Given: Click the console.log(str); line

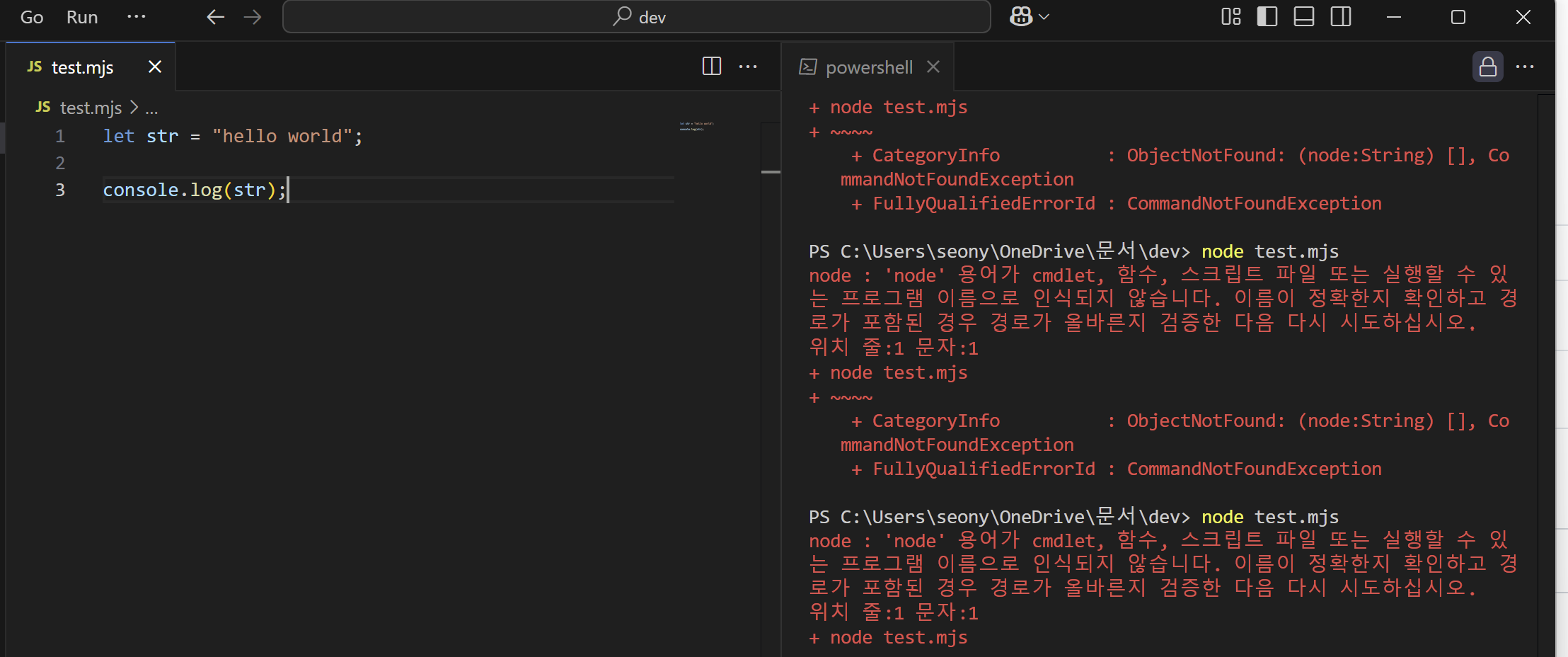Looking at the screenshot, I should coord(195,190).
